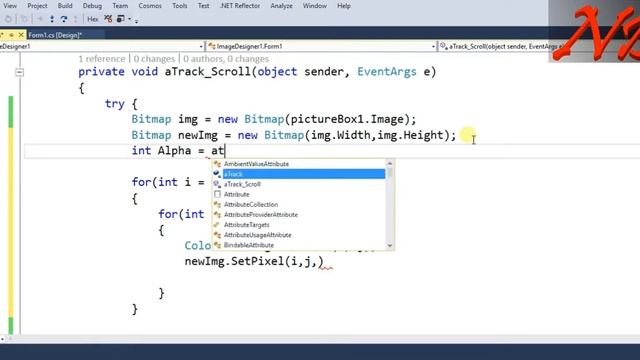Screen dimensions: 640x360
Task: Open the Debug menu
Action: pos(92,6)
